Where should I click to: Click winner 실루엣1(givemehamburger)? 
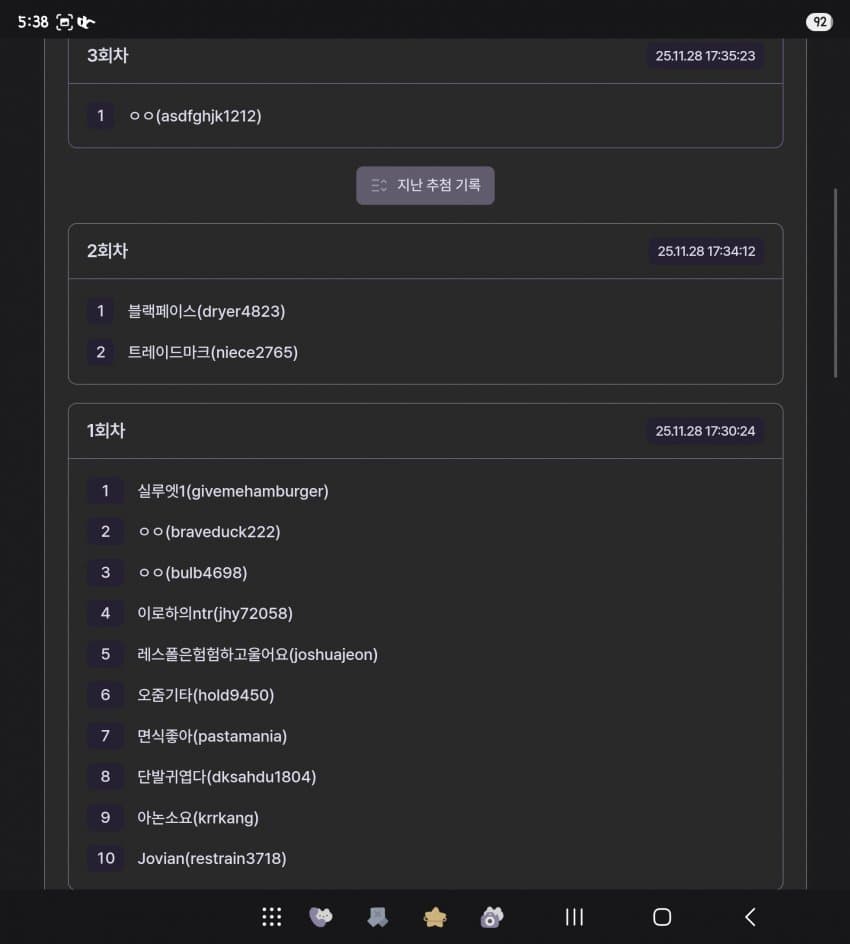point(233,491)
